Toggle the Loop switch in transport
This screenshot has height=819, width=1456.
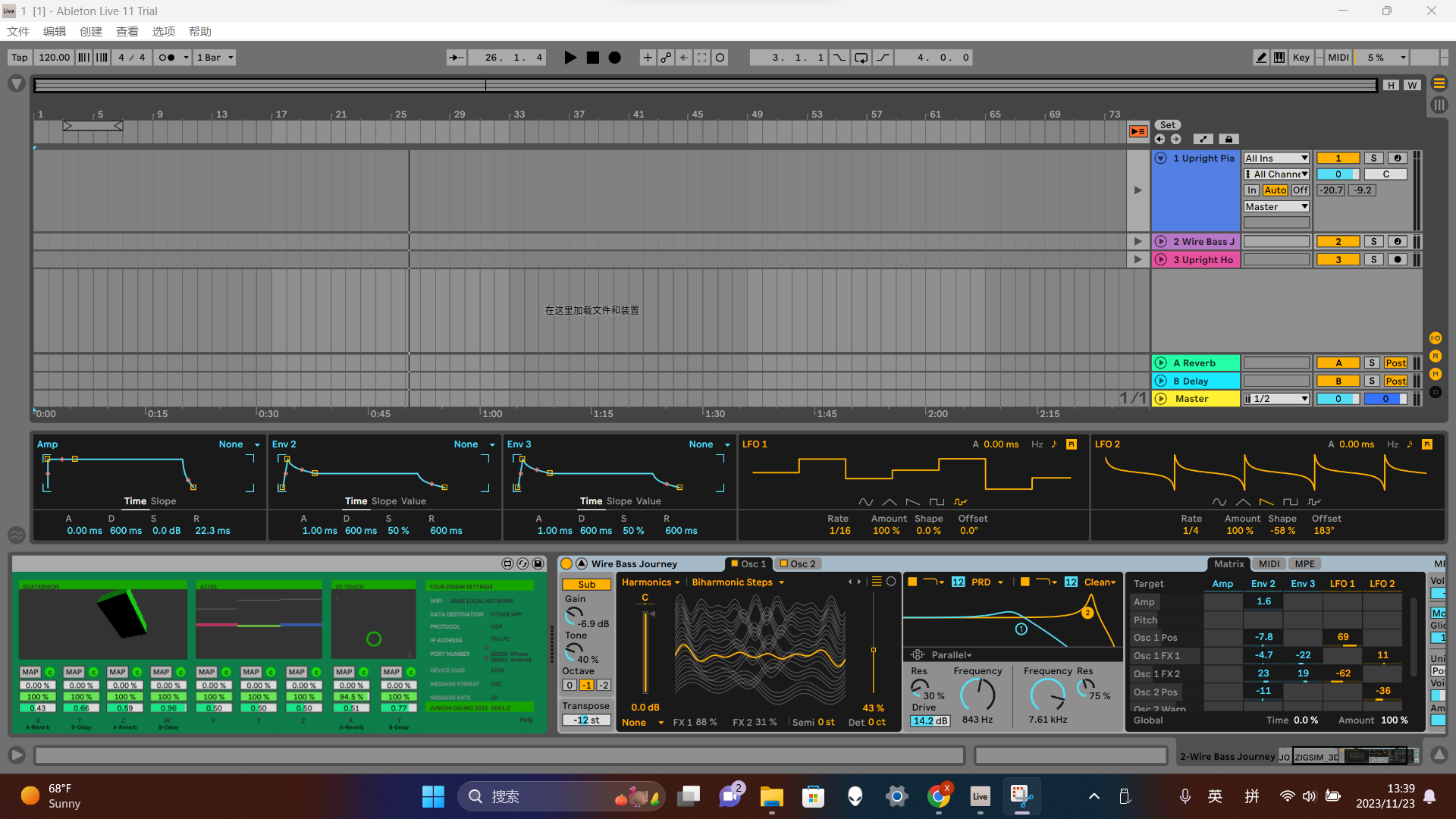point(861,58)
